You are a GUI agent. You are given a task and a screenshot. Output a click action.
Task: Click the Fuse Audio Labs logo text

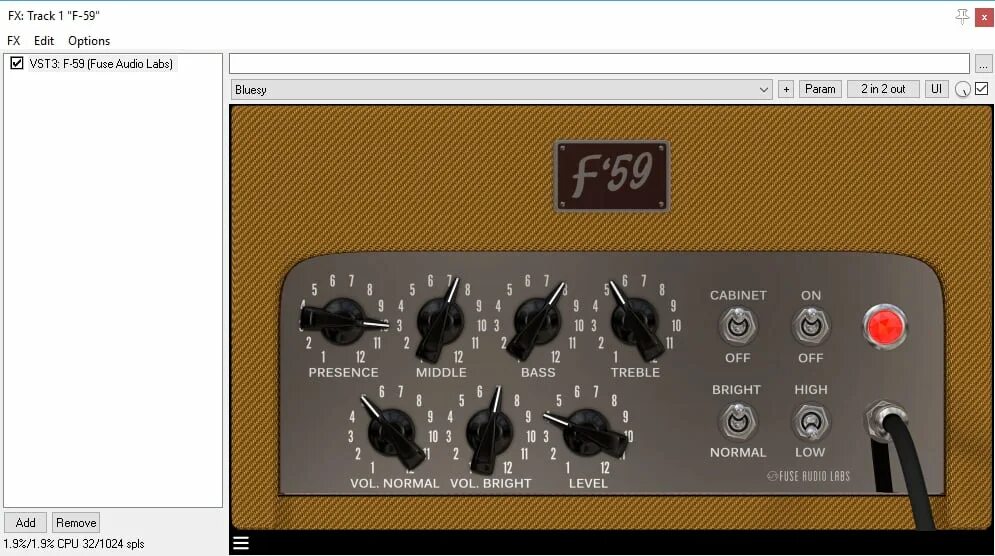pyautogui.click(x=808, y=476)
